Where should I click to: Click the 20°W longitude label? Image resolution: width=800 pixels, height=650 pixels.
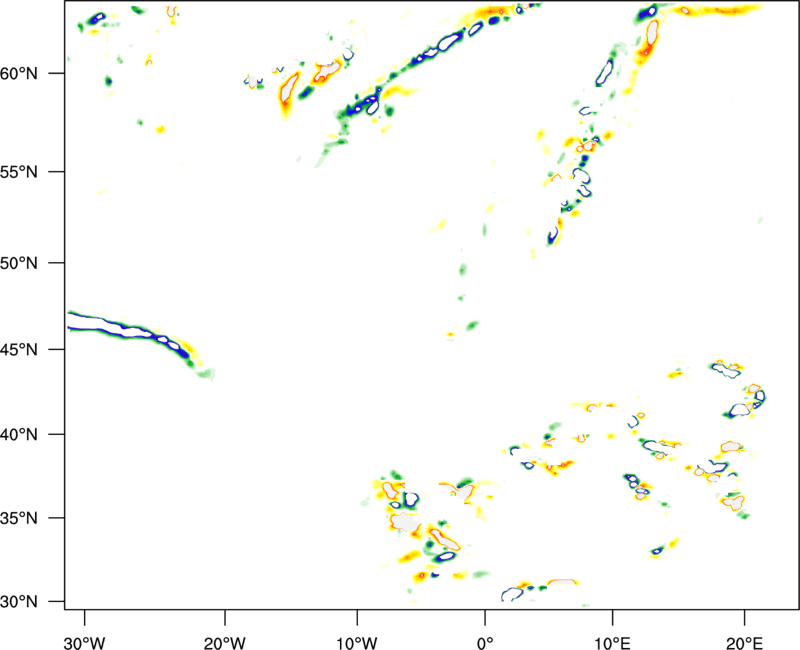[225, 643]
